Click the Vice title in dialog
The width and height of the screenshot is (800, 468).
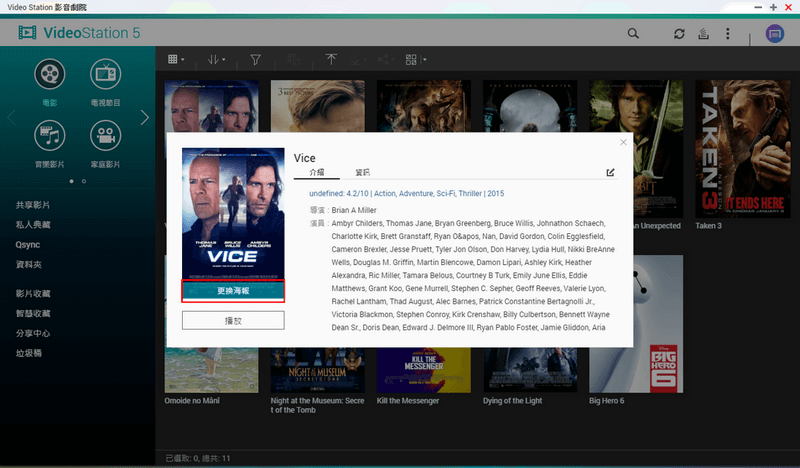(305, 158)
